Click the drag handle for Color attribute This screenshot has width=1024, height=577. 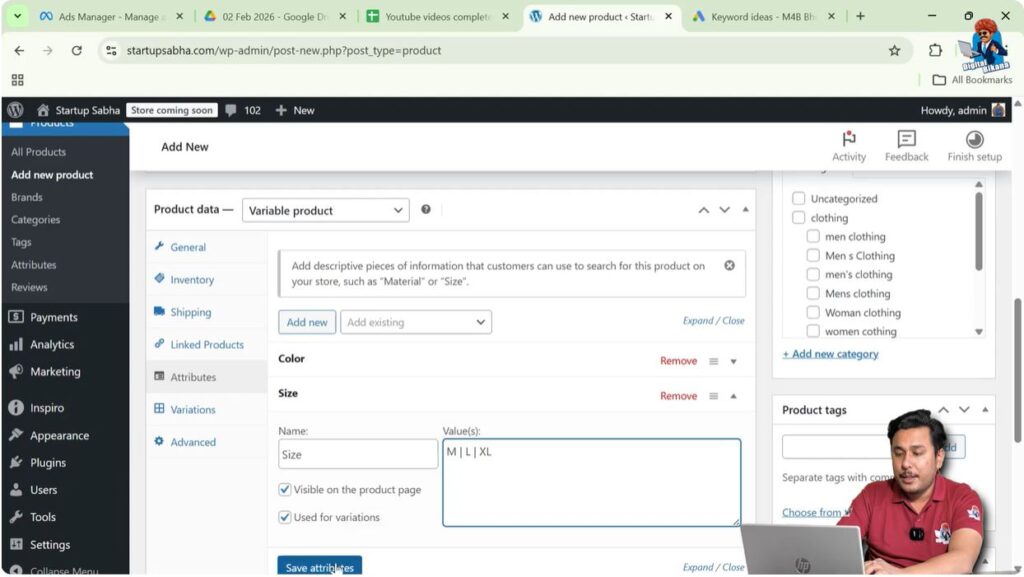click(x=714, y=361)
